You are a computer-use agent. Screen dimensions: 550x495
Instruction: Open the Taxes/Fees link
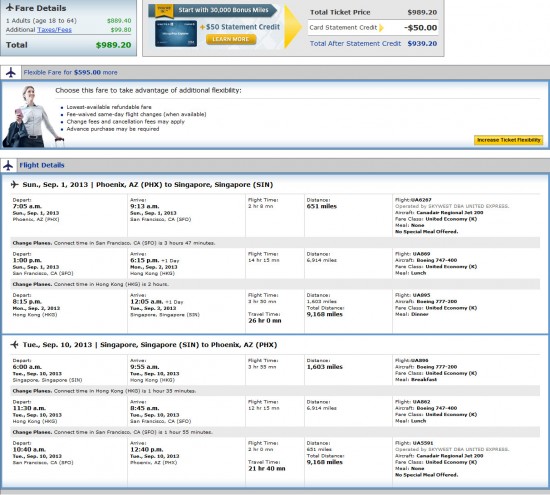click(x=54, y=30)
